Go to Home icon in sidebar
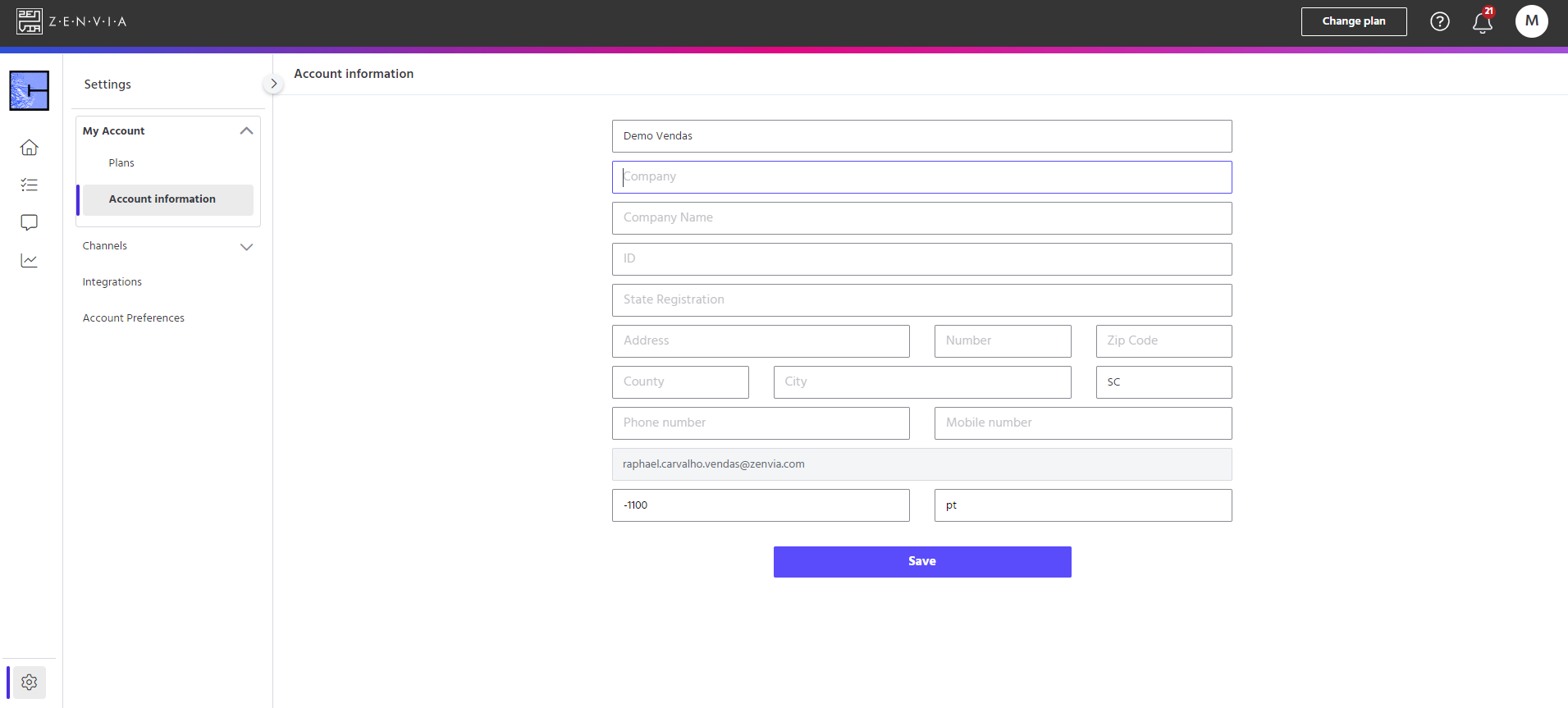1568x708 pixels. click(x=30, y=148)
